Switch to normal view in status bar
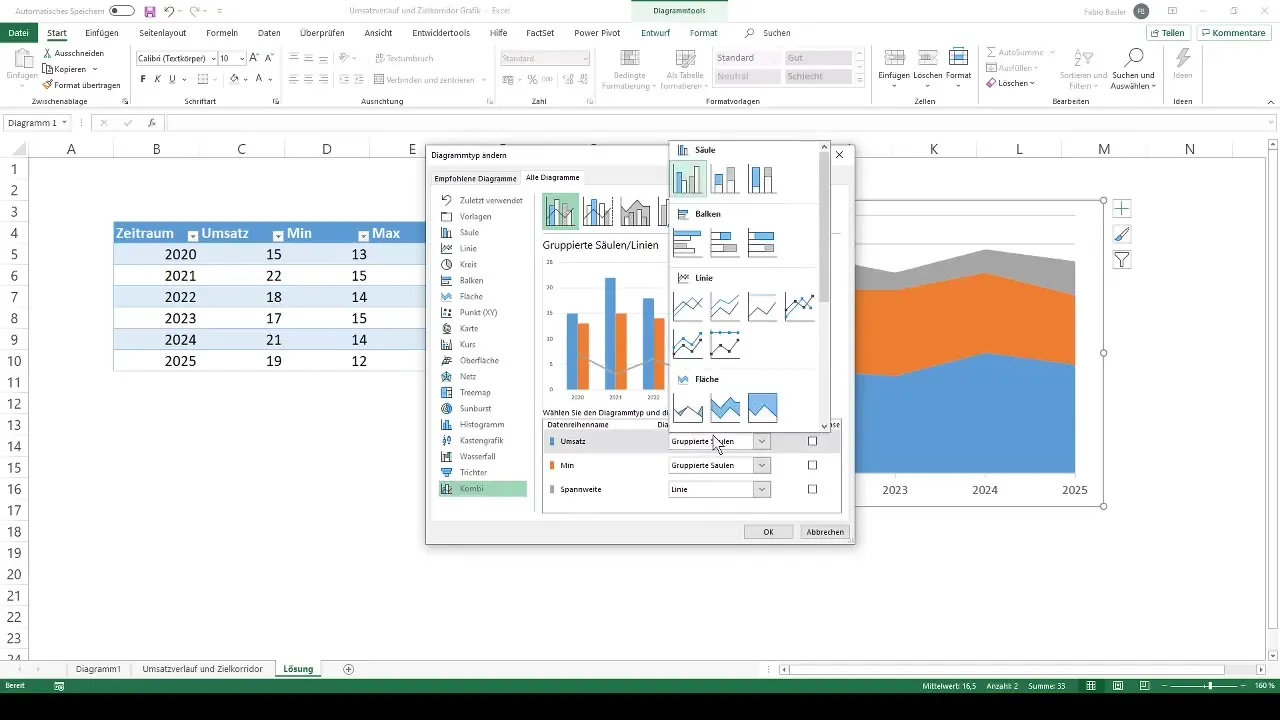This screenshot has width=1280, height=720. pos(1091,686)
